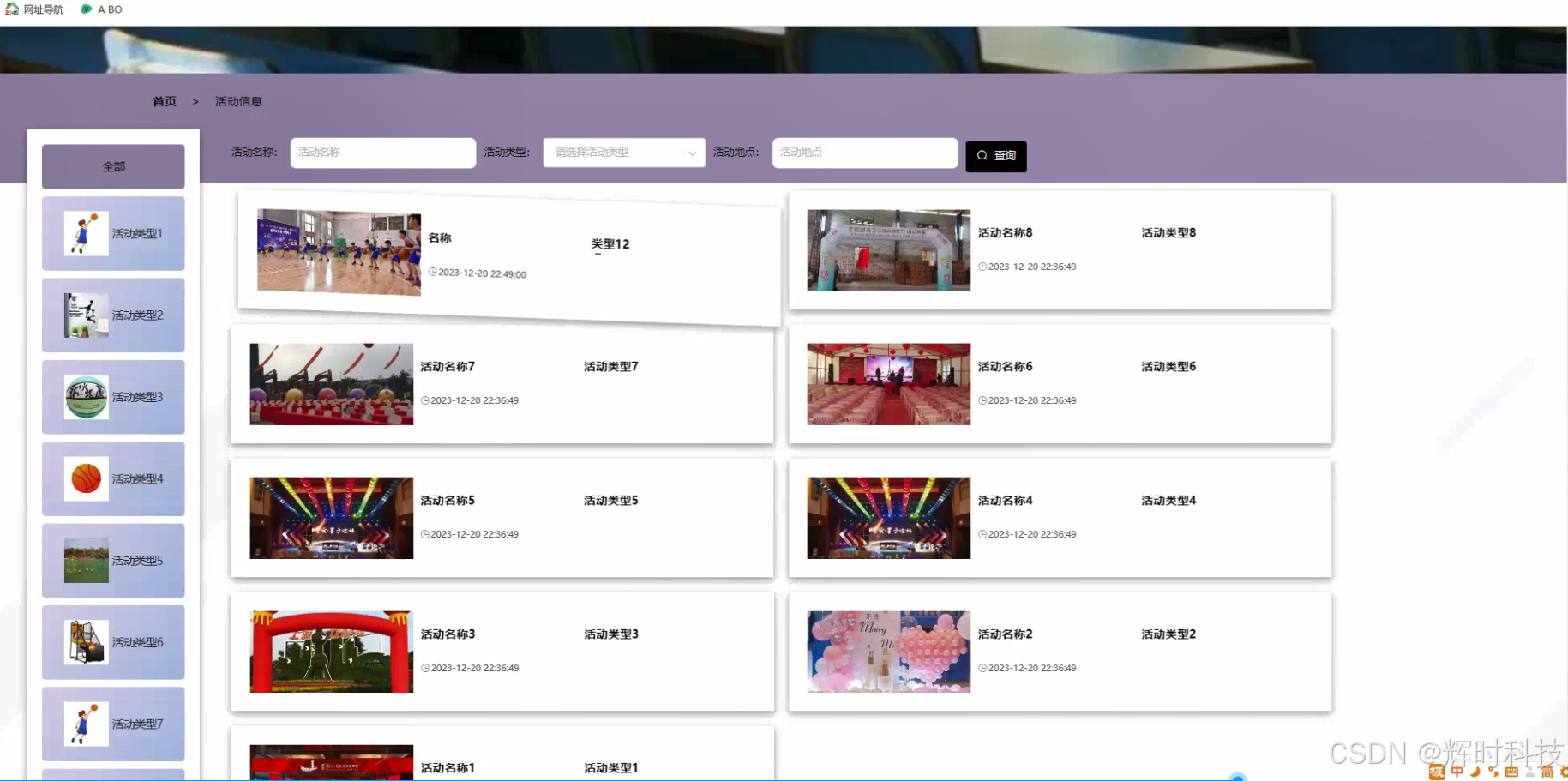
Task: Click the 活动类型7 label on card
Action: pos(611,367)
